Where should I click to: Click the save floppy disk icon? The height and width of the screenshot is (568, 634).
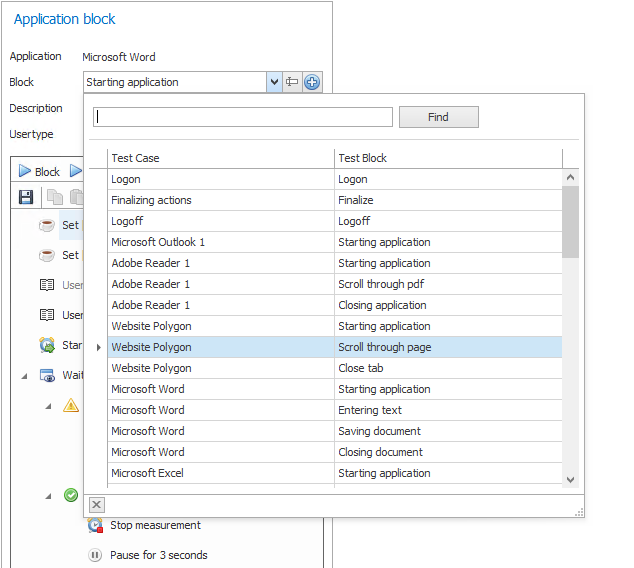point(26,197)
